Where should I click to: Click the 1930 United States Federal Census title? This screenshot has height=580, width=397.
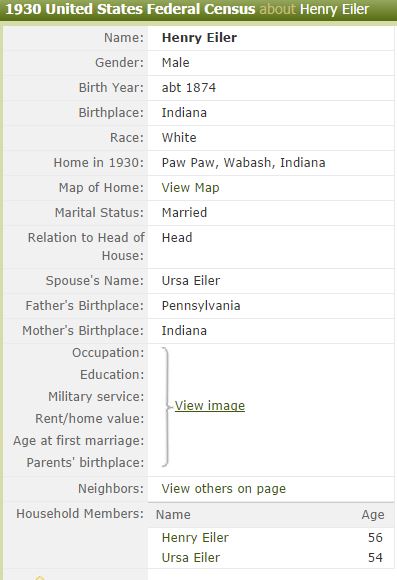[130, 9]
